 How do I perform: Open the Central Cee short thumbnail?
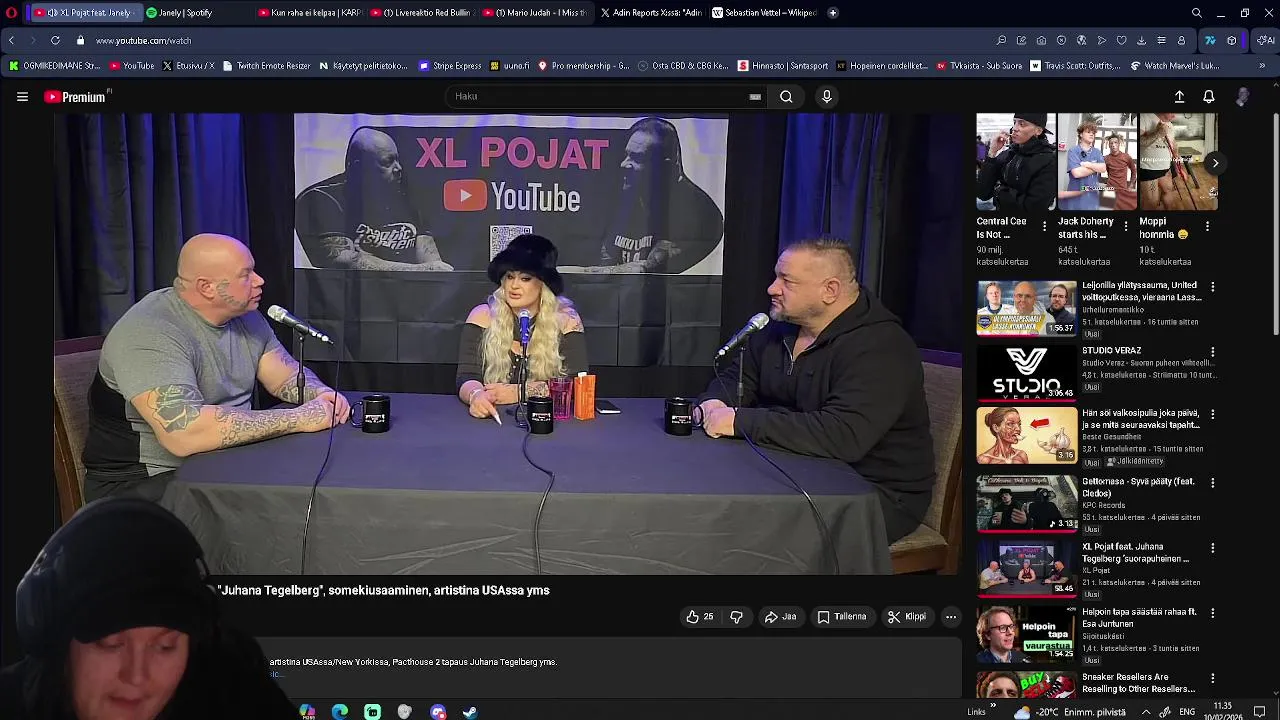[1015, 162]
